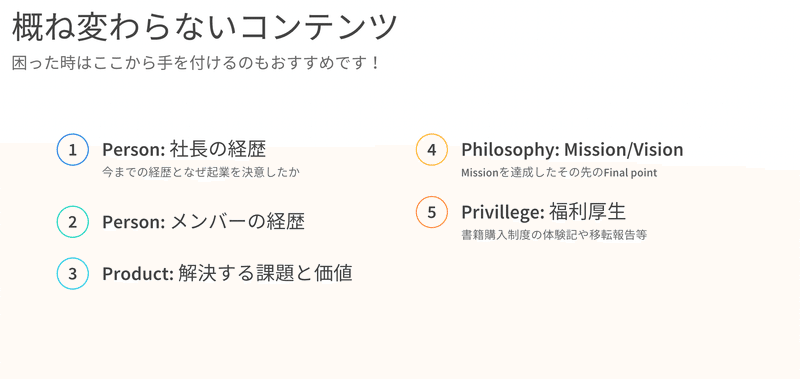Click the tagline '困った時はここから手を付けるのもおすすめです！'
The image size is (800, 379).
pyautogui.click(x=196, y=63)
